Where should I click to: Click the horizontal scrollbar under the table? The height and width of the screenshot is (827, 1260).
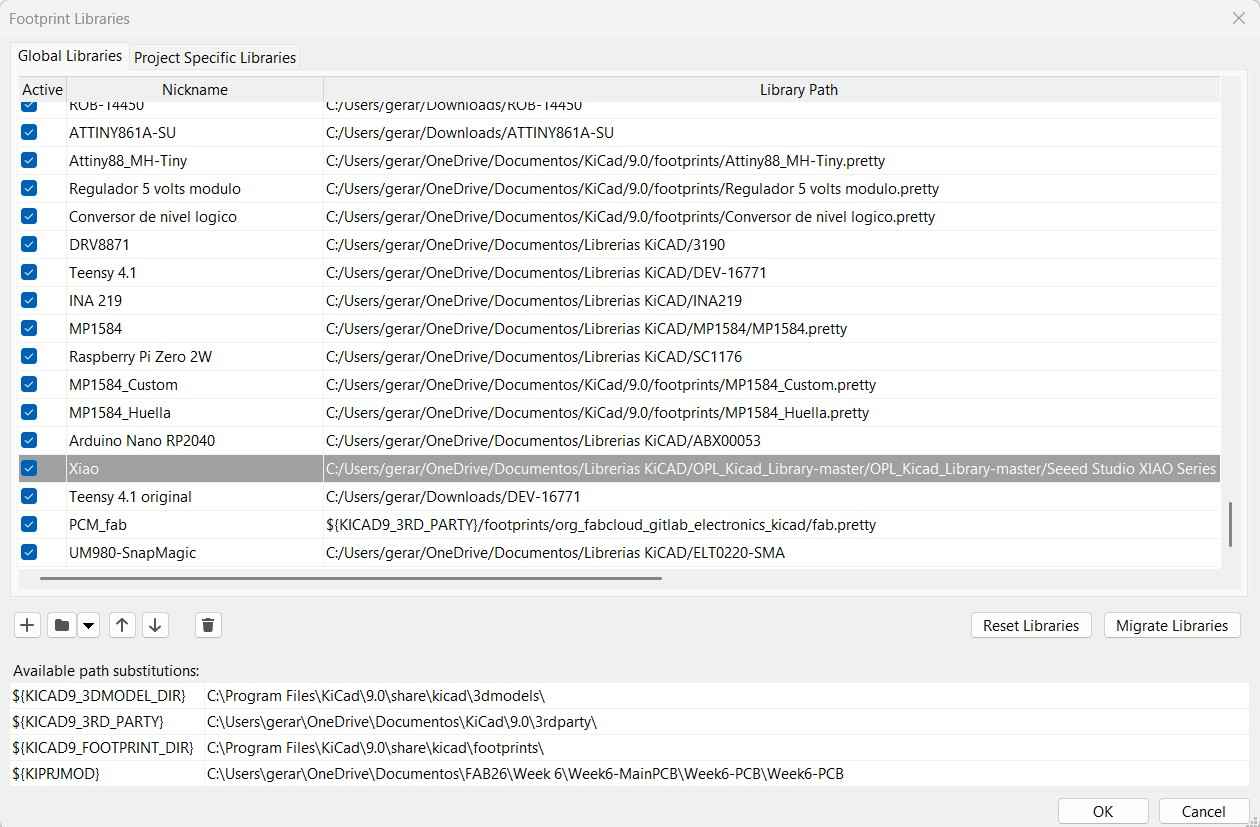click(x=350, y=577)
